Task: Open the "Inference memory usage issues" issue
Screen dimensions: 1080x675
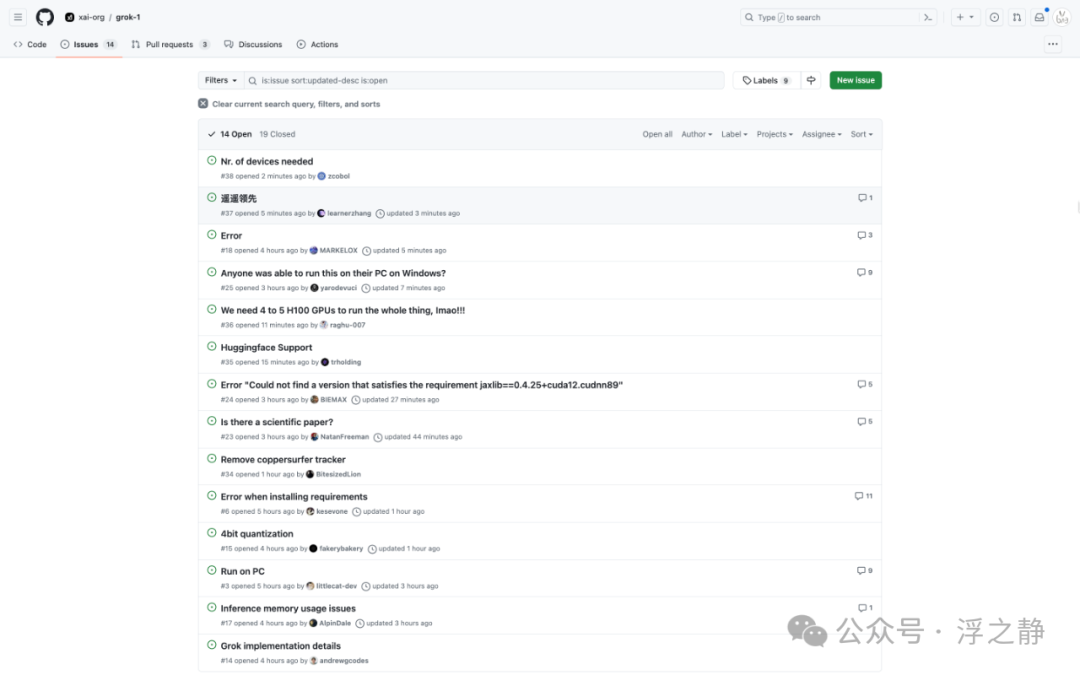Action: pos(288,608)
